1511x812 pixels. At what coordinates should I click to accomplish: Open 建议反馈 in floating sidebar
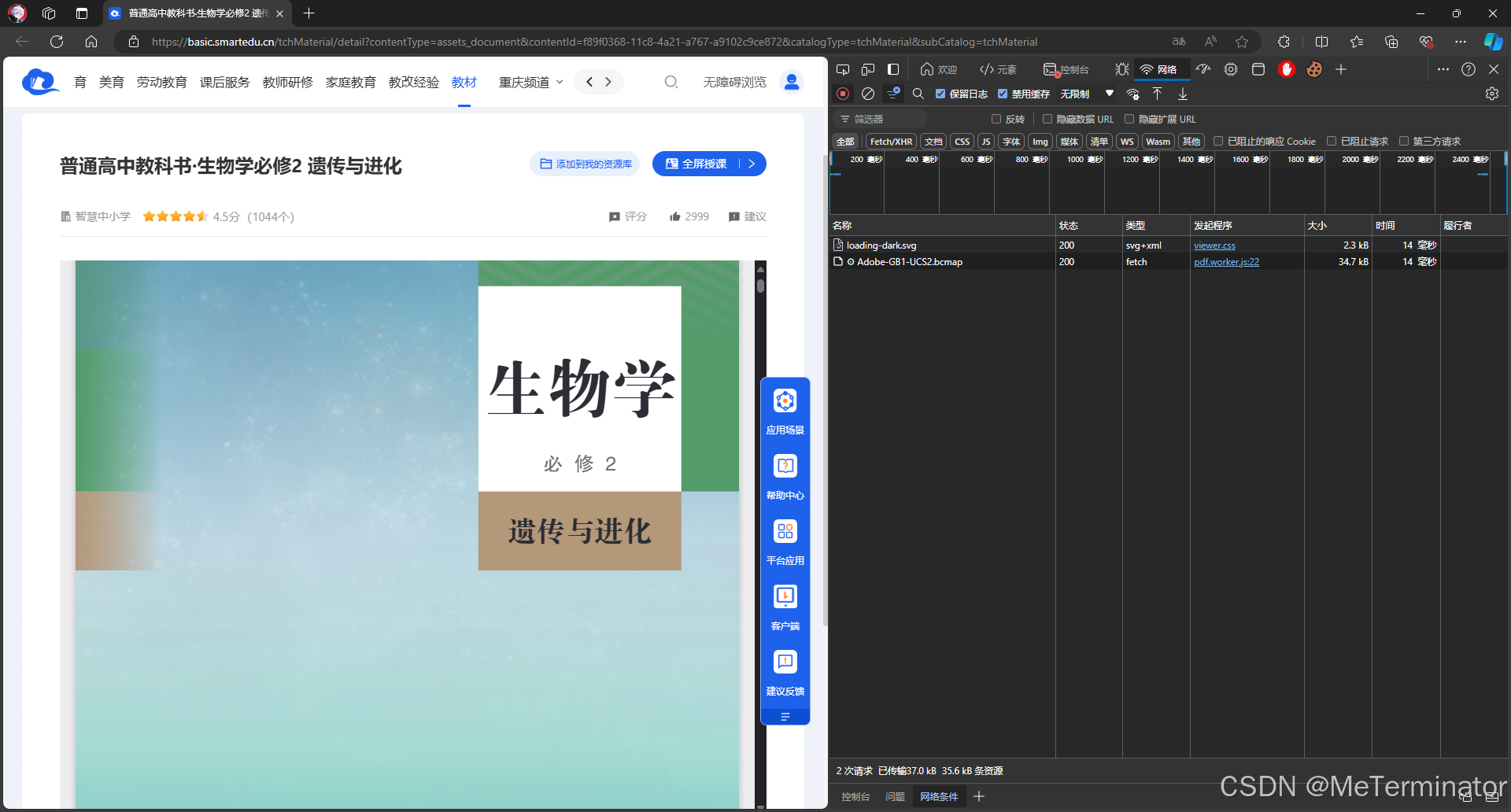pos(785,673)
